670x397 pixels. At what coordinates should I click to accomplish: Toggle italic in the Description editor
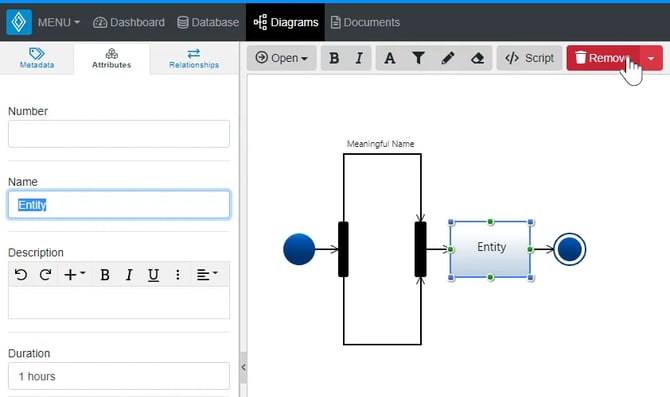click(129, 274)
